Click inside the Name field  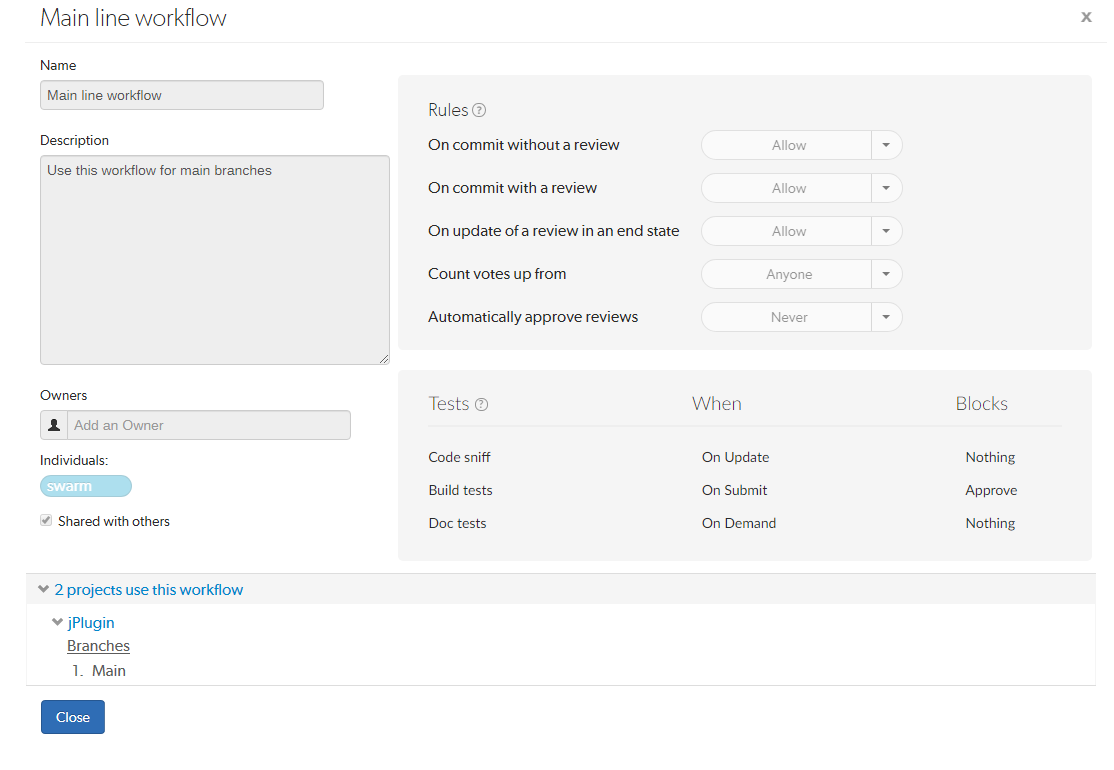(x=180, y=94)
